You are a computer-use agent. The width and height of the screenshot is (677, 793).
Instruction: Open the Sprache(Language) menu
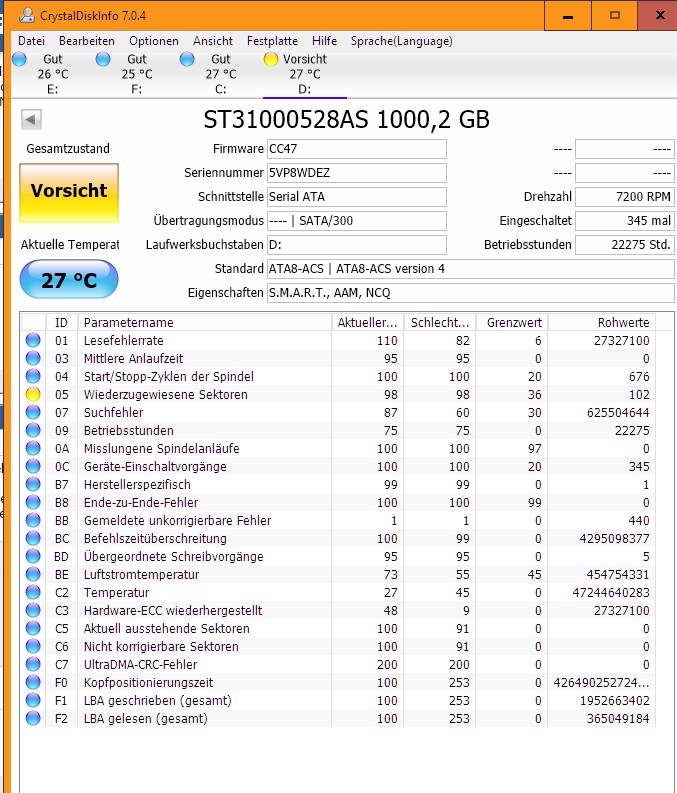click(x=402, y=41)
